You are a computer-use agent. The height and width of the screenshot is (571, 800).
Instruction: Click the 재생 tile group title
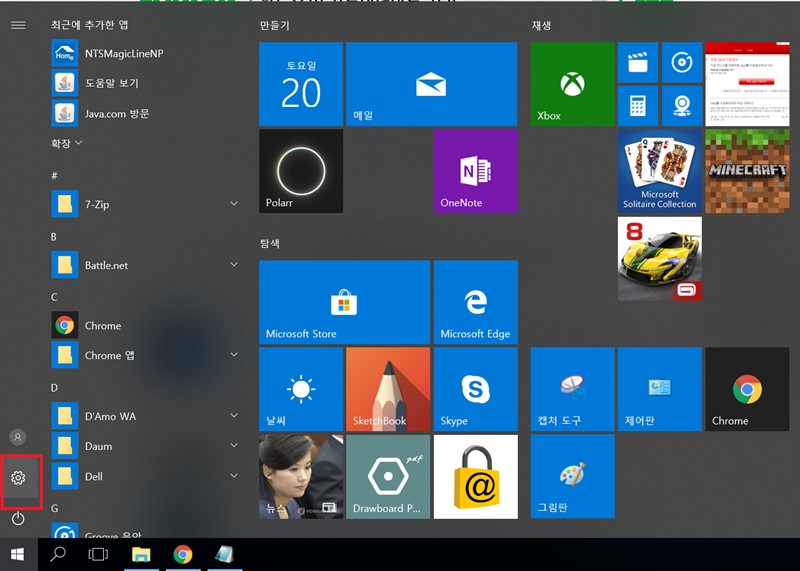[541, 25]
